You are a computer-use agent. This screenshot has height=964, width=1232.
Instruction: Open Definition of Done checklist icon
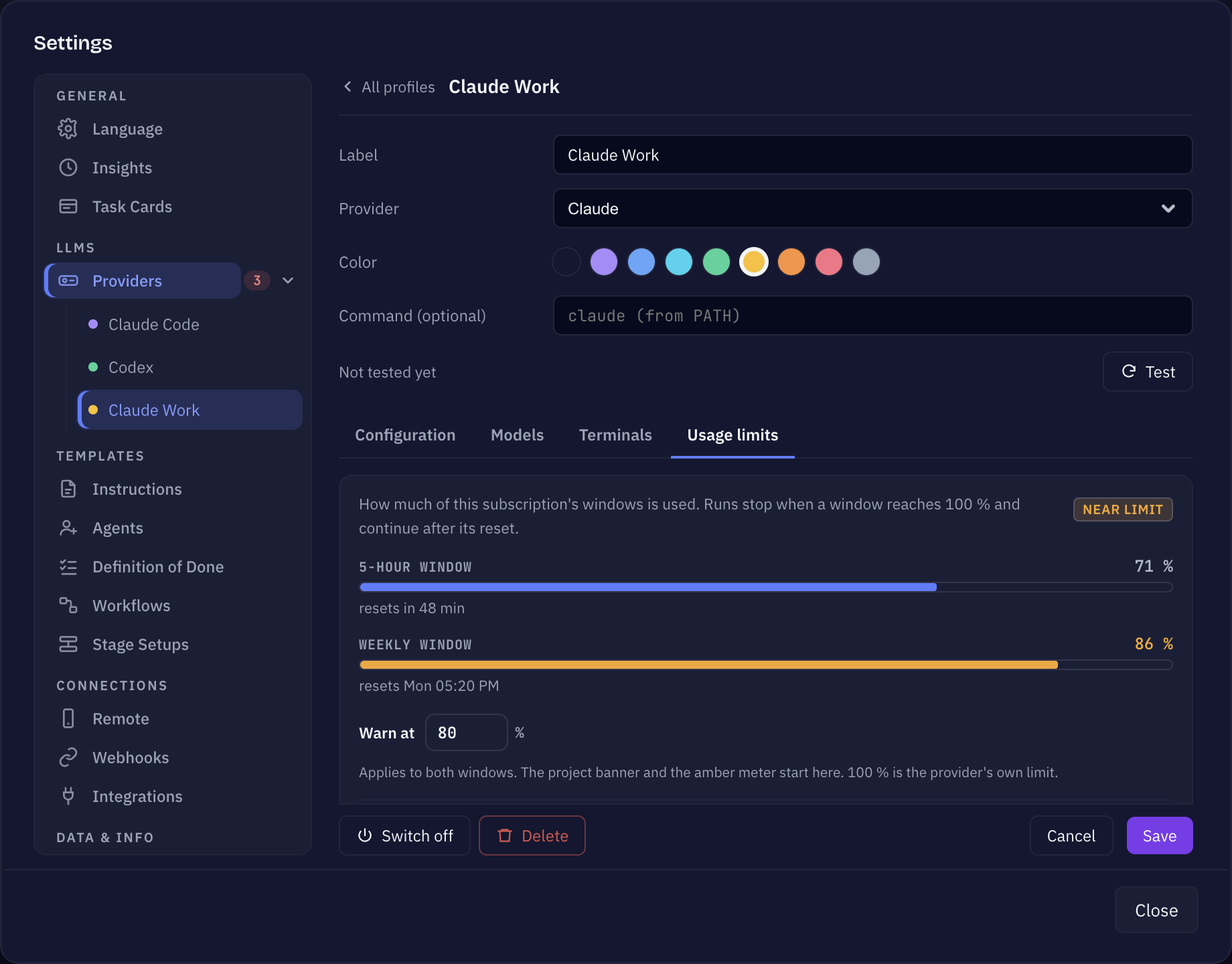coord(68,566)
